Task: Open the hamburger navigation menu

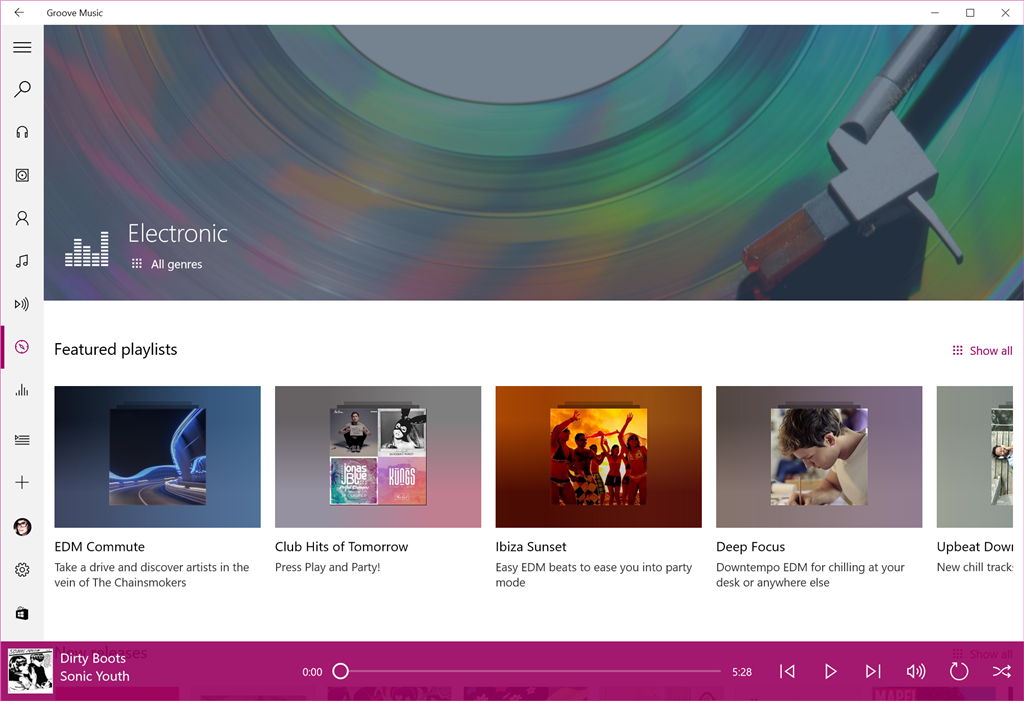Action: pyautogui.click(x=22, y=47)
